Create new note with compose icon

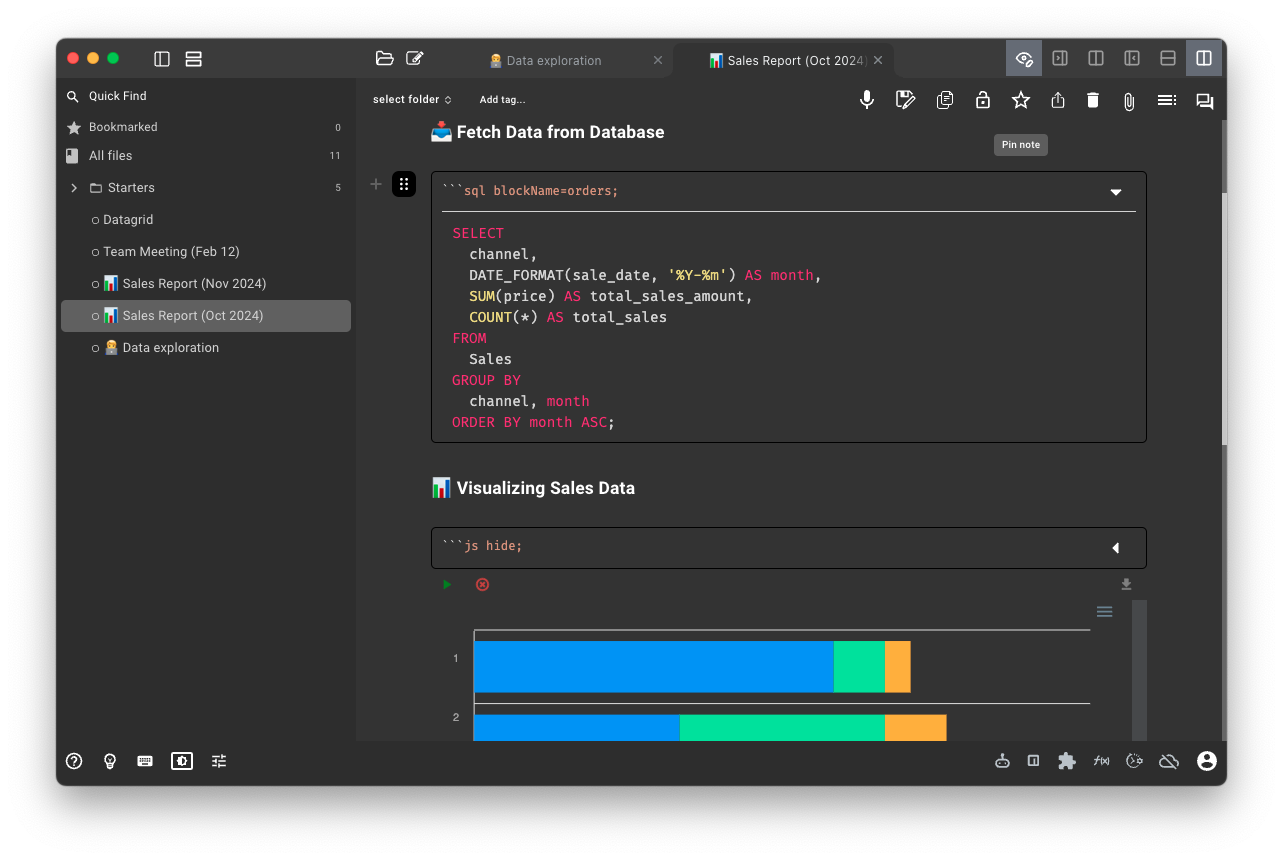tap(415, 58)
